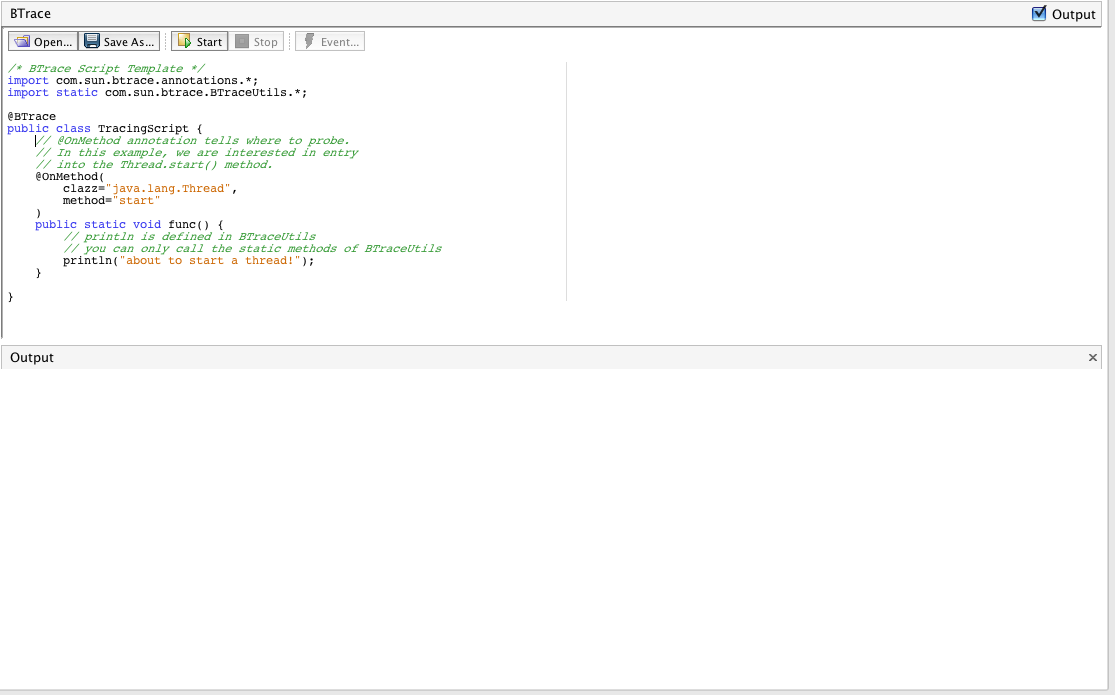Click the "com.sun.btrace.annotations.*" import line
1115x695 pixels.
(x=133, y=80)
